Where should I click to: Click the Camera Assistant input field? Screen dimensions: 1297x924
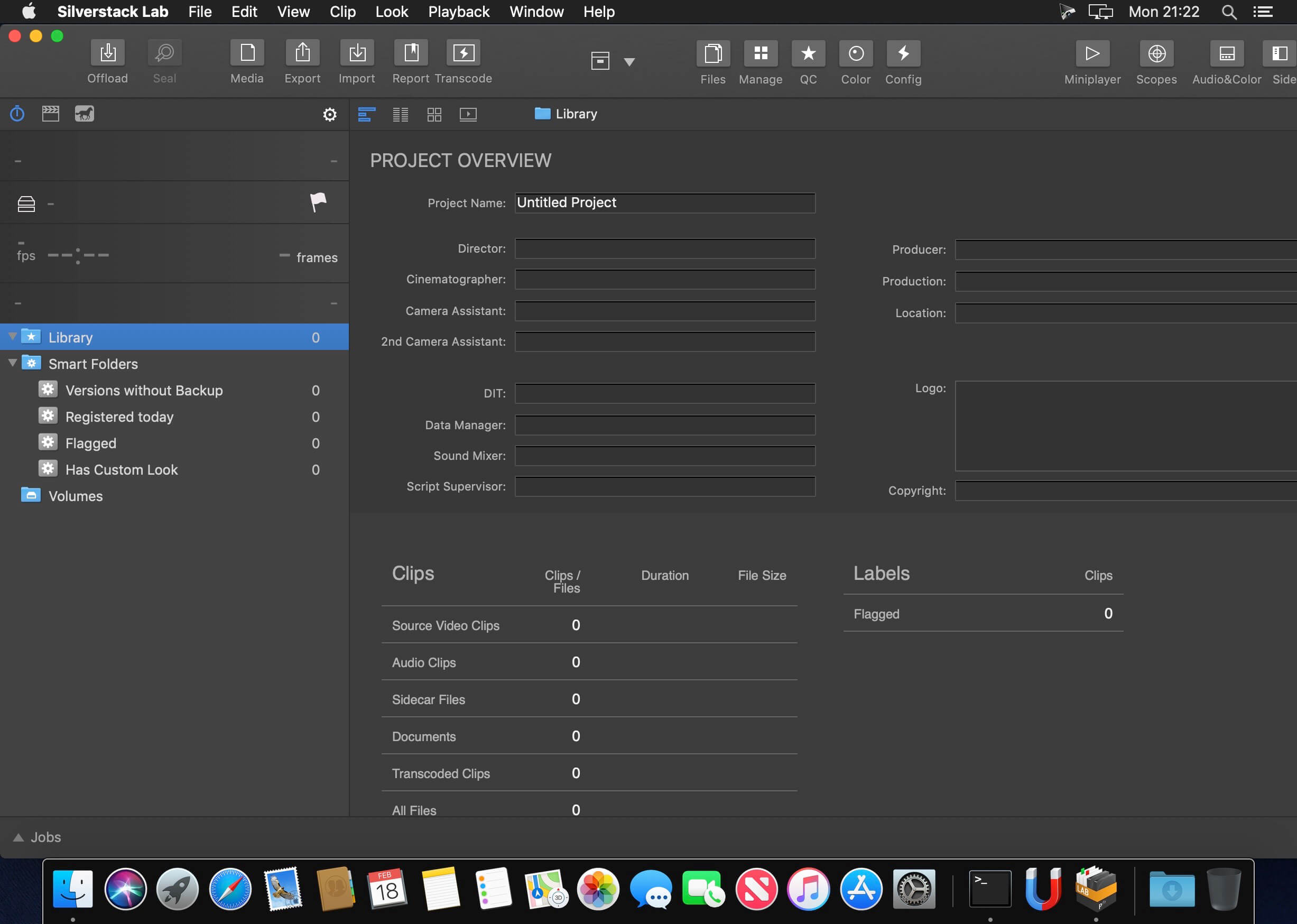pos(665,311)
